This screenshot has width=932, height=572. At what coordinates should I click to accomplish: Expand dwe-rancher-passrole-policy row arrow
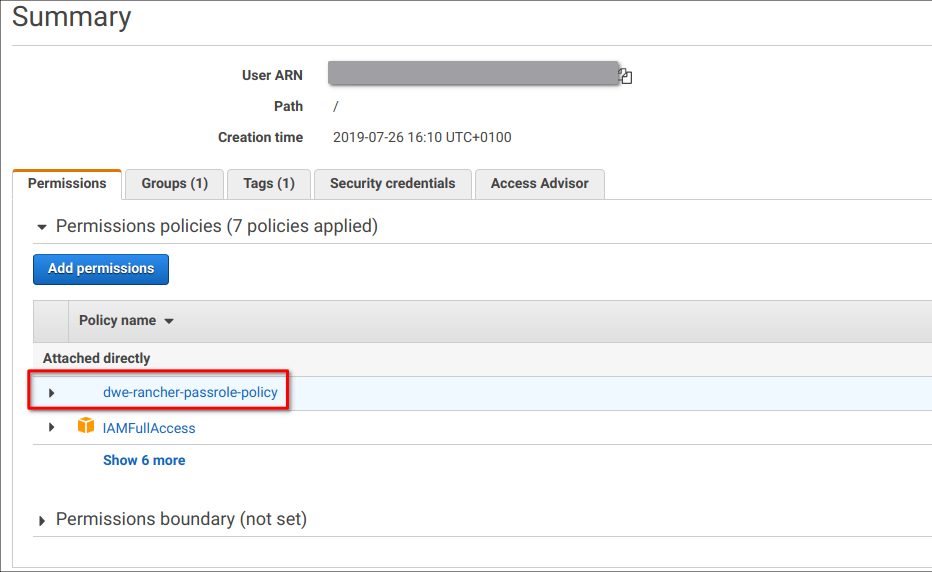click(x=52, y=392)
